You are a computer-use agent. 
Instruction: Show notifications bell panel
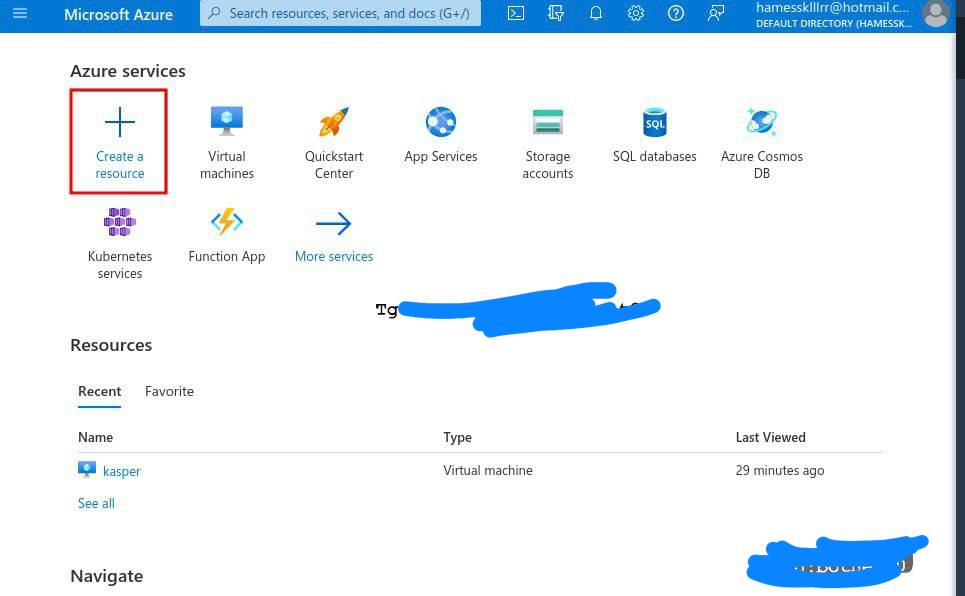596,14
